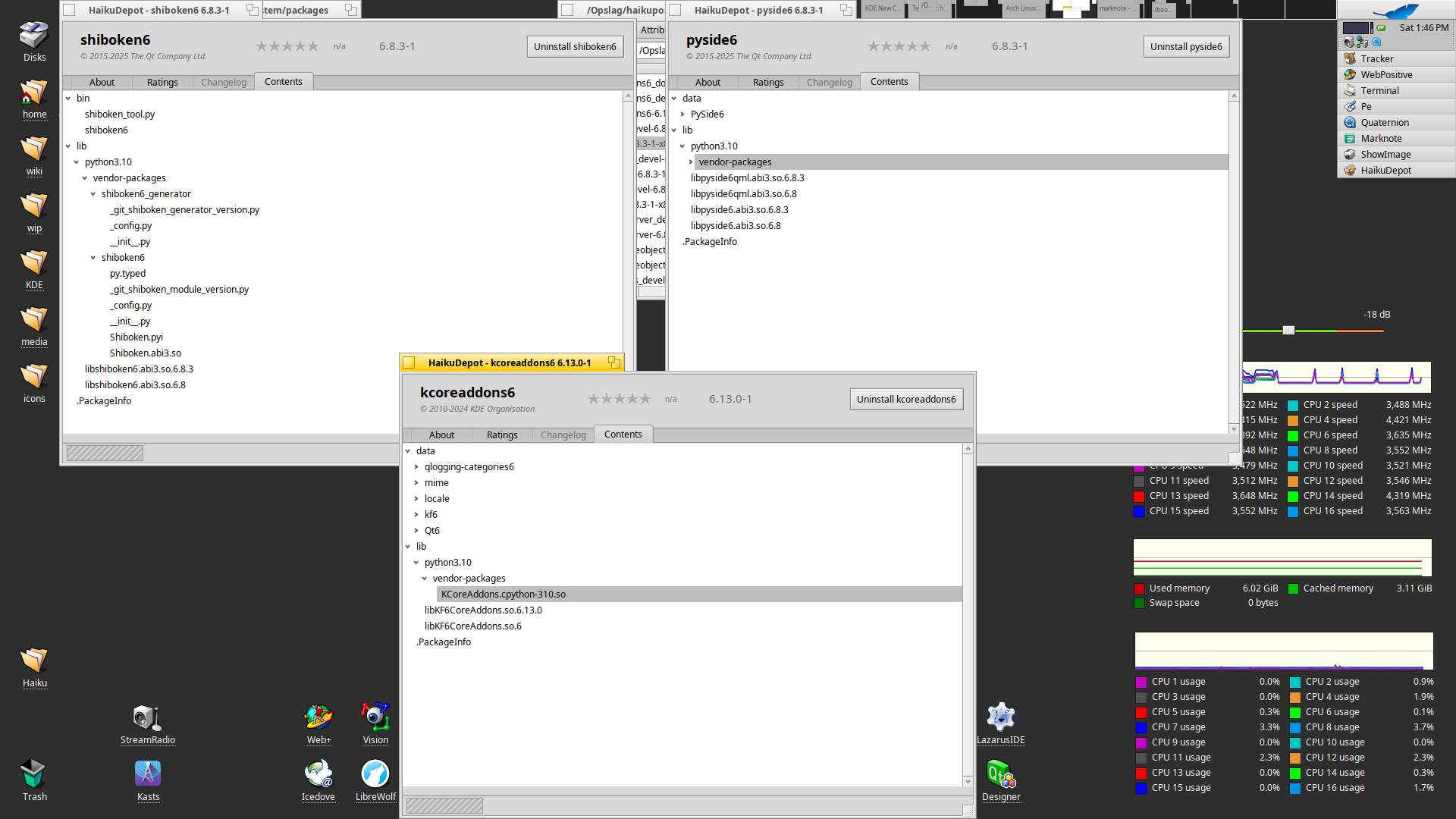Switch to the tem/packages window tab
Viewport: 1456px width, 819px height.
311,10
